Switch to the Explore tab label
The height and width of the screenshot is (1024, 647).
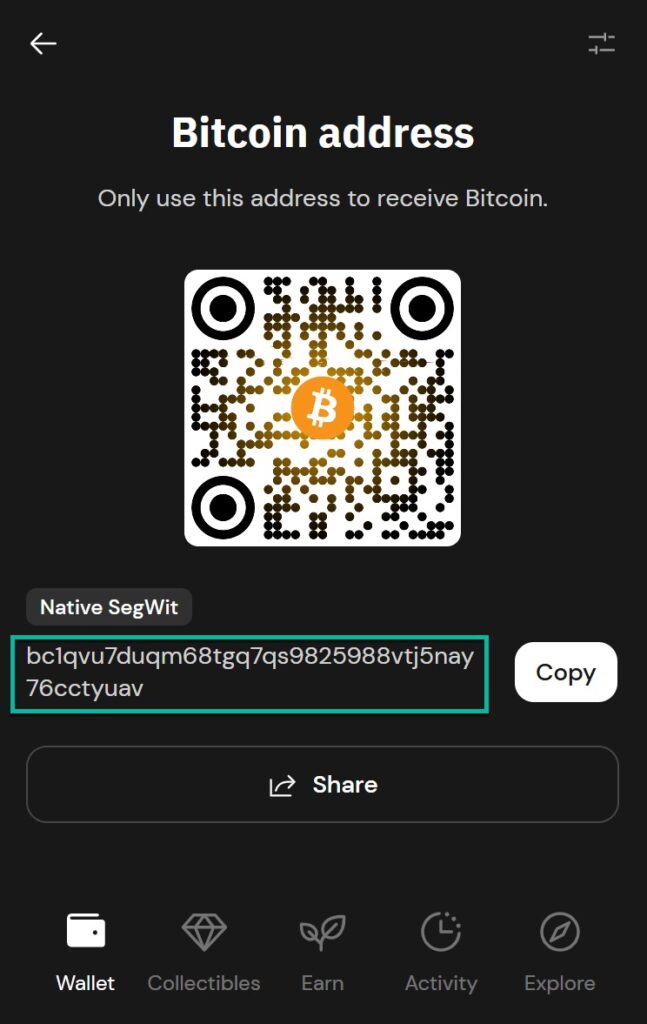(560, 984)
